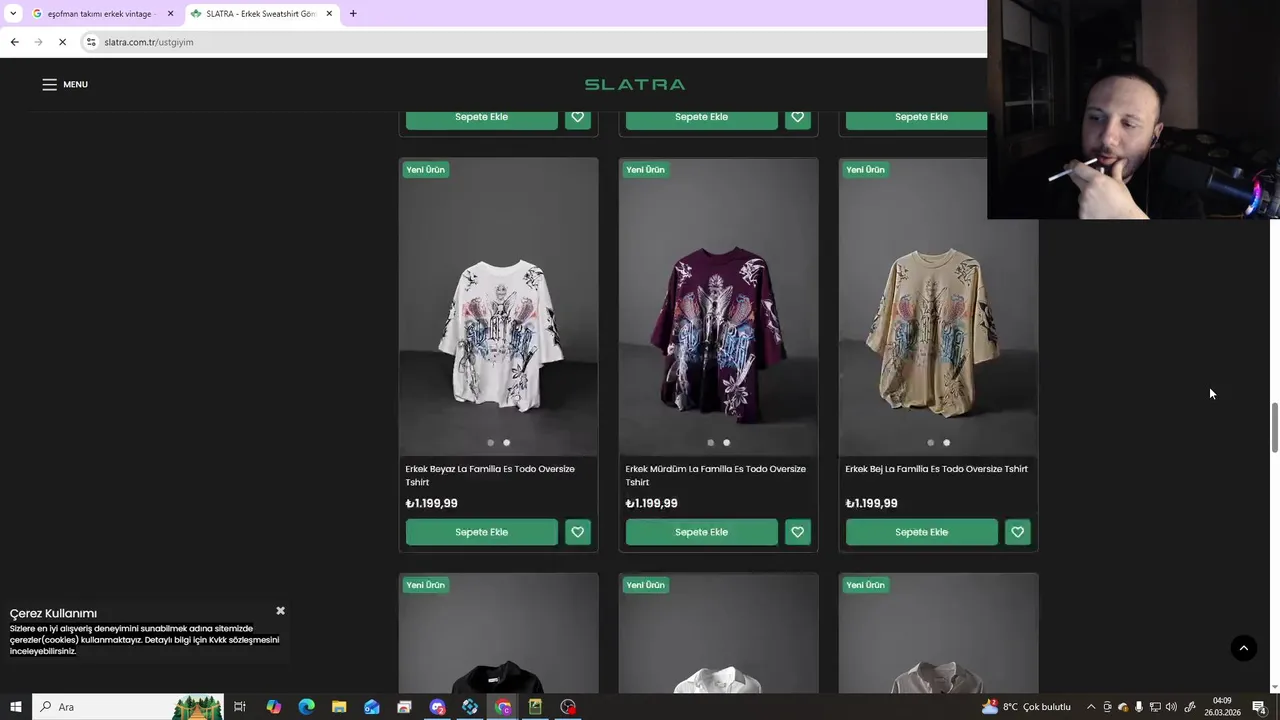The width and height of the screenshot is (1280, 720).
Task: Open the hamburger MENU icon
Action: click(x=49, y=84)
